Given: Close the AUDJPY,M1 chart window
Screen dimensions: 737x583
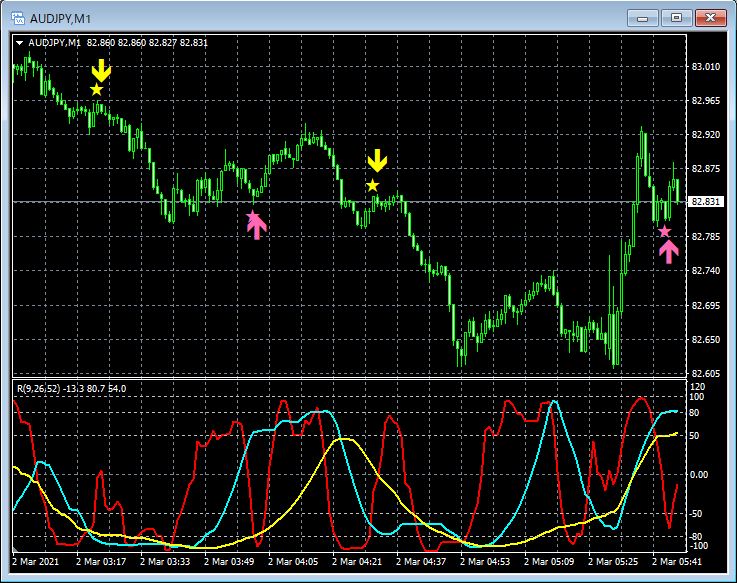Looking at the screenshot, I should 711,18.
